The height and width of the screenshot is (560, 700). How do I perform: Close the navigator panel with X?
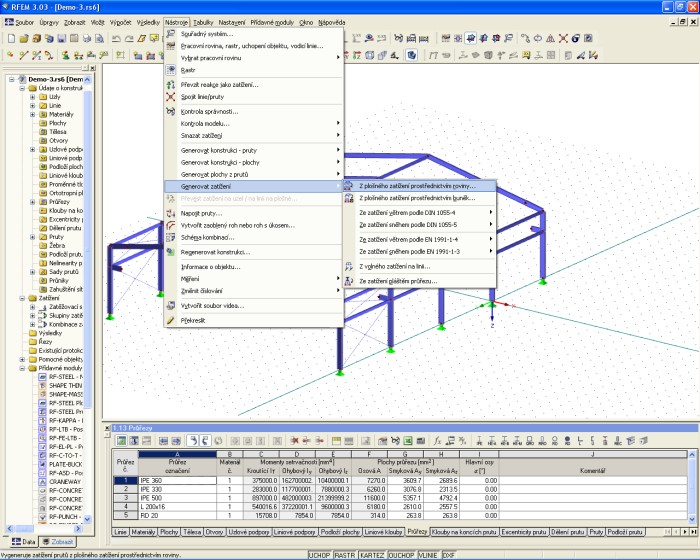tap(92, 68)
